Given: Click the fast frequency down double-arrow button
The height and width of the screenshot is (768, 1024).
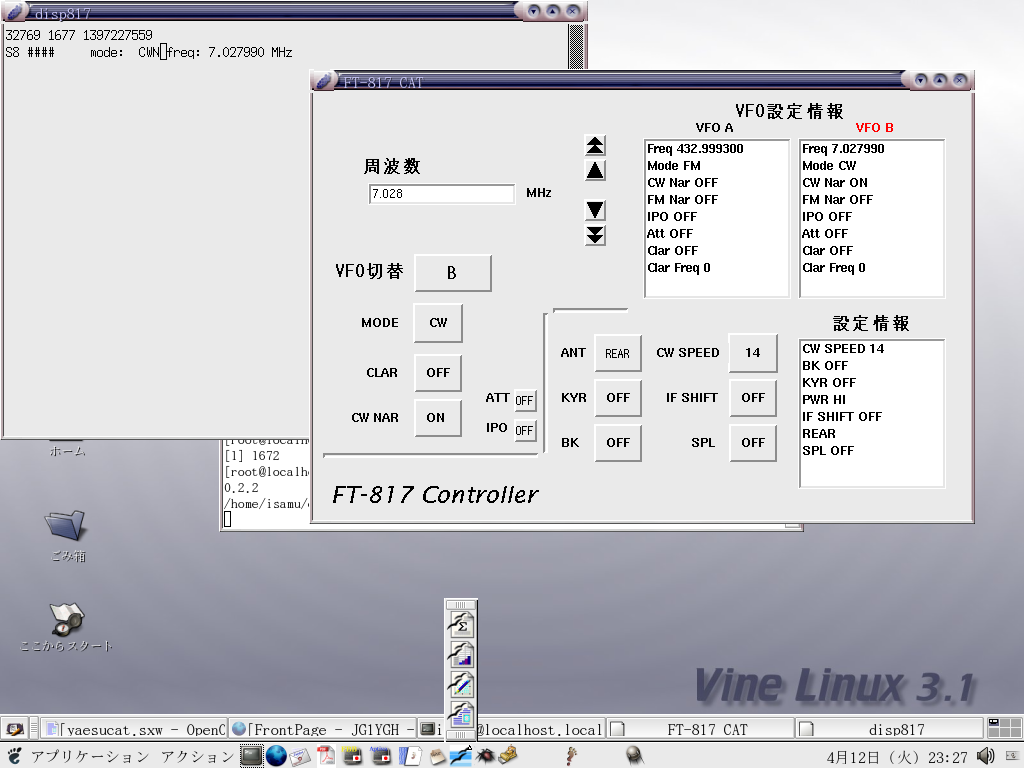Looking at the screenshot, I should [595, 235].
